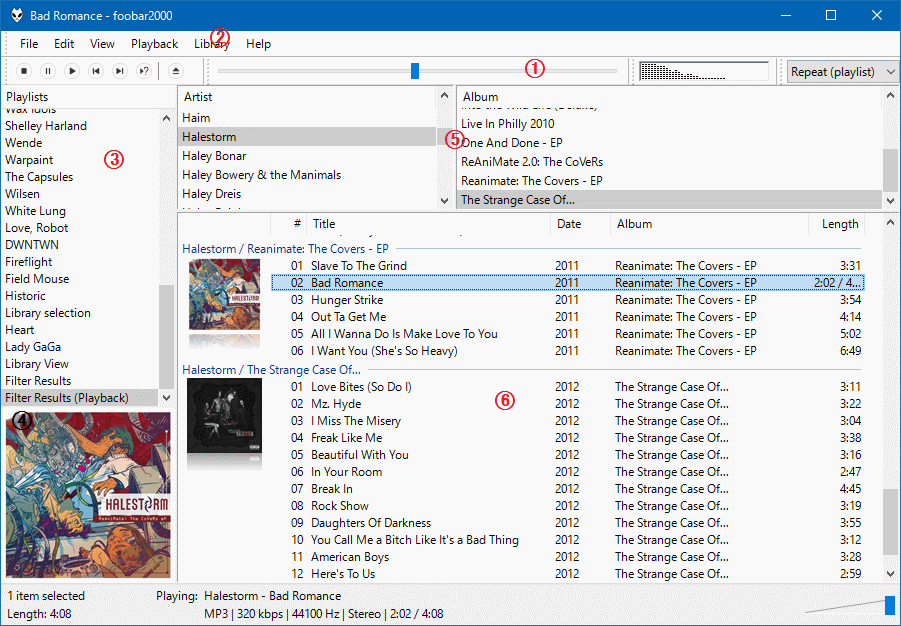Pause the current track
This screenshot has height=626, width=901.
click(48, 71)
